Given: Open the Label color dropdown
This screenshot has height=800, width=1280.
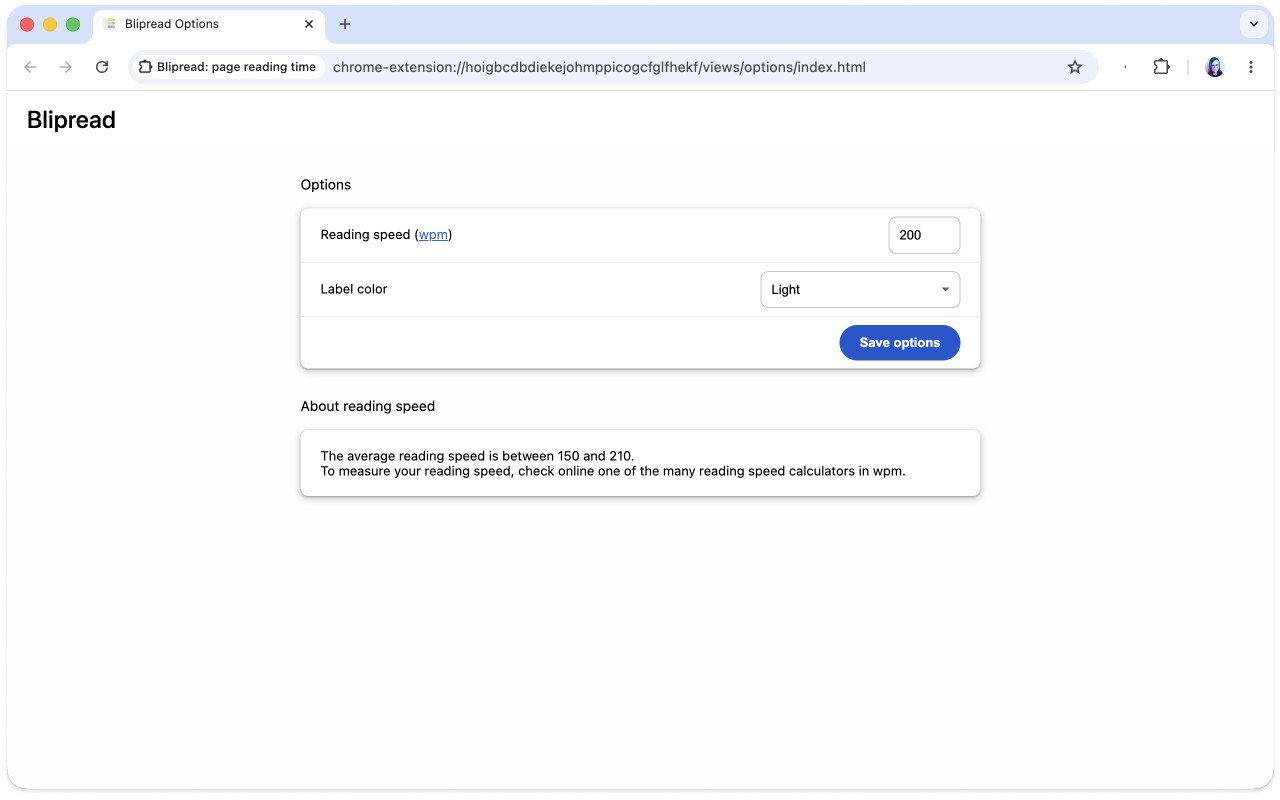Looking at the screenshot, I should tap(860, 290).
